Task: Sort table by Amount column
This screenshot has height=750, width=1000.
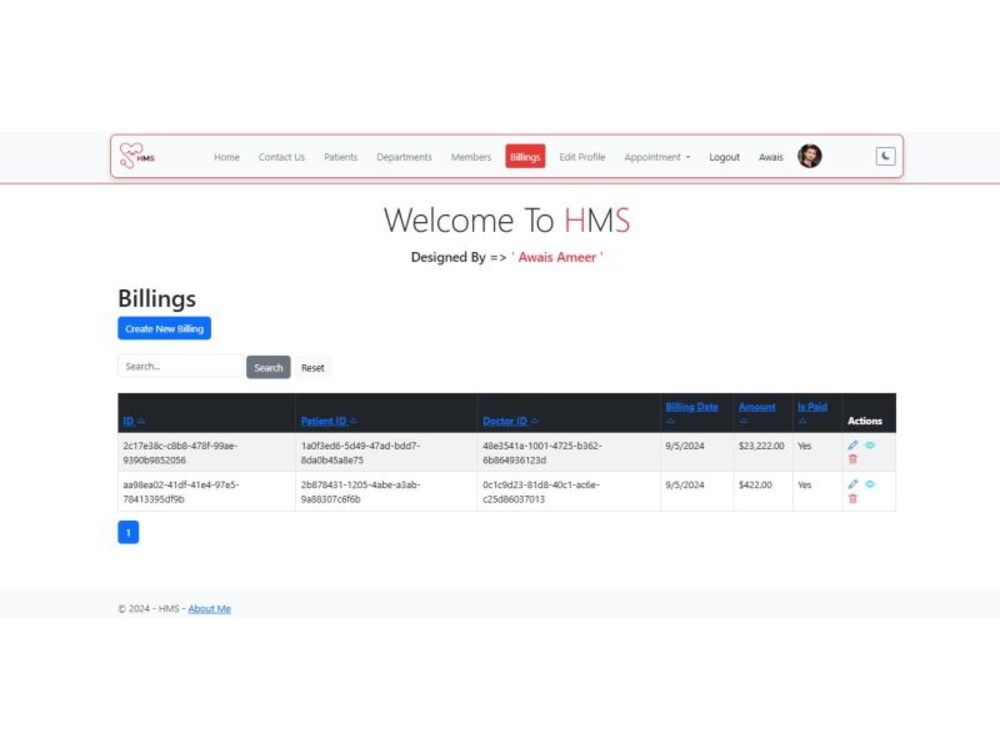Action: pyautogui.click(x=757, y=407)
